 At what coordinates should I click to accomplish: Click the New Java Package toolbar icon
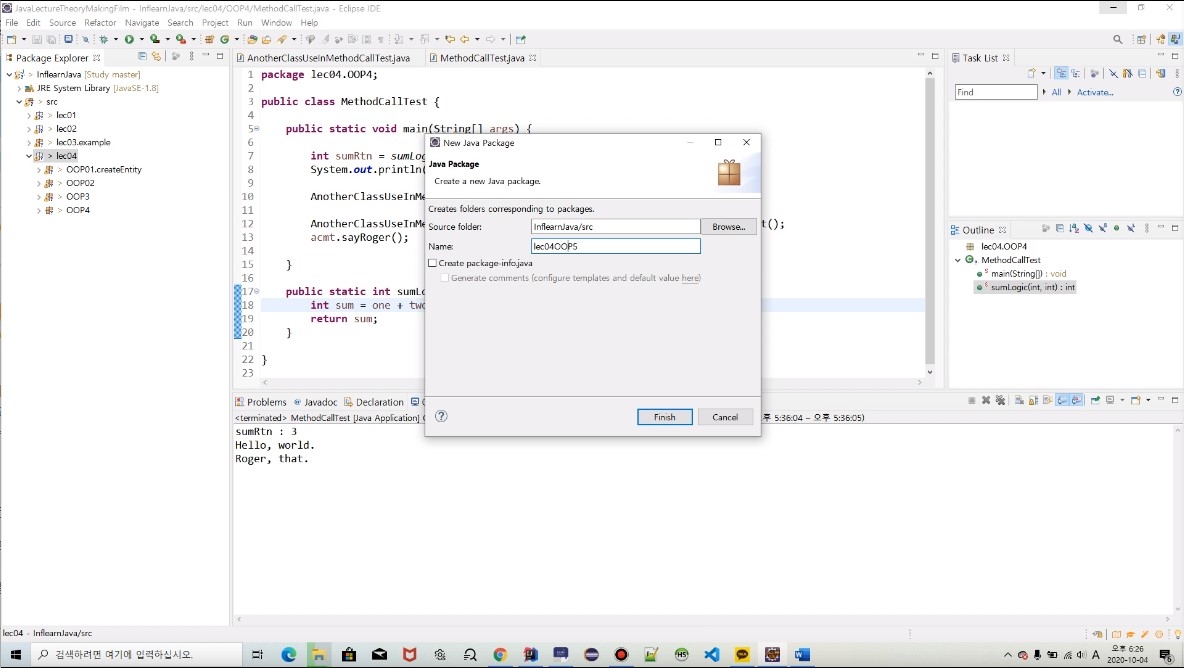209,39
